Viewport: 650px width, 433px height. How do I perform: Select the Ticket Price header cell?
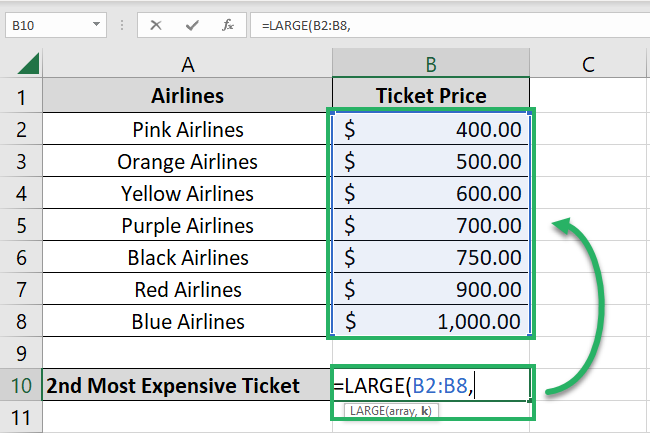(430, 97)
